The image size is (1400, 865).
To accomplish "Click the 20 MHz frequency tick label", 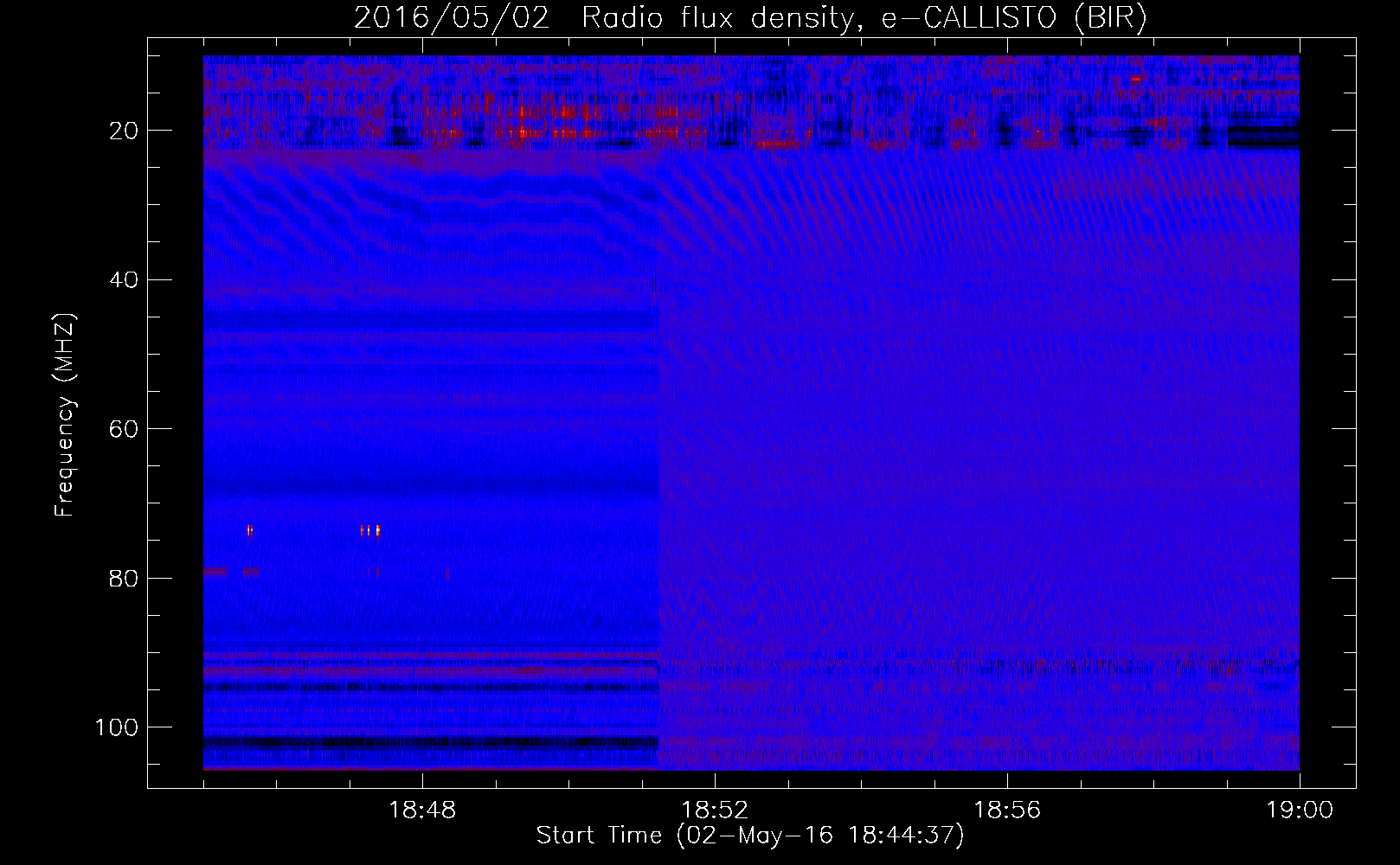I will pos(124,131).
